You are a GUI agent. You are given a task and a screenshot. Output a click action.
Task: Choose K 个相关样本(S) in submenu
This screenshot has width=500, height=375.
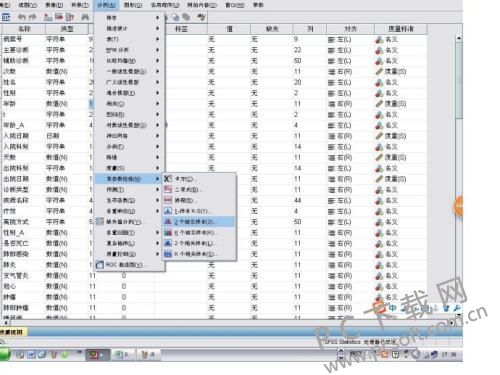pyautogui.click(x=199, y=254)
